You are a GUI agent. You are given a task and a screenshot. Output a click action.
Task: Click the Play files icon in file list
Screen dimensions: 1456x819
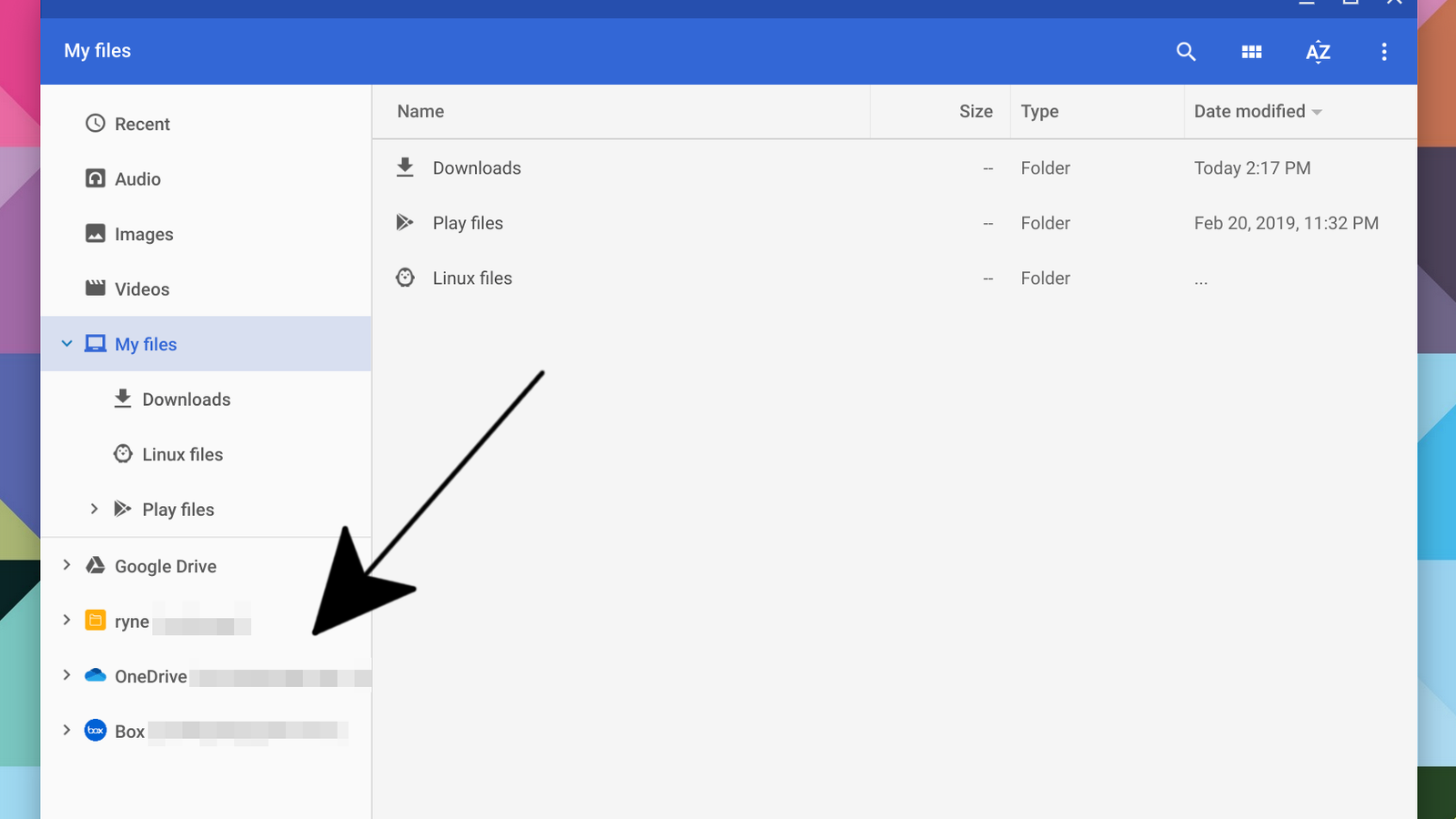pyautogui.click(x=405, y=222)
